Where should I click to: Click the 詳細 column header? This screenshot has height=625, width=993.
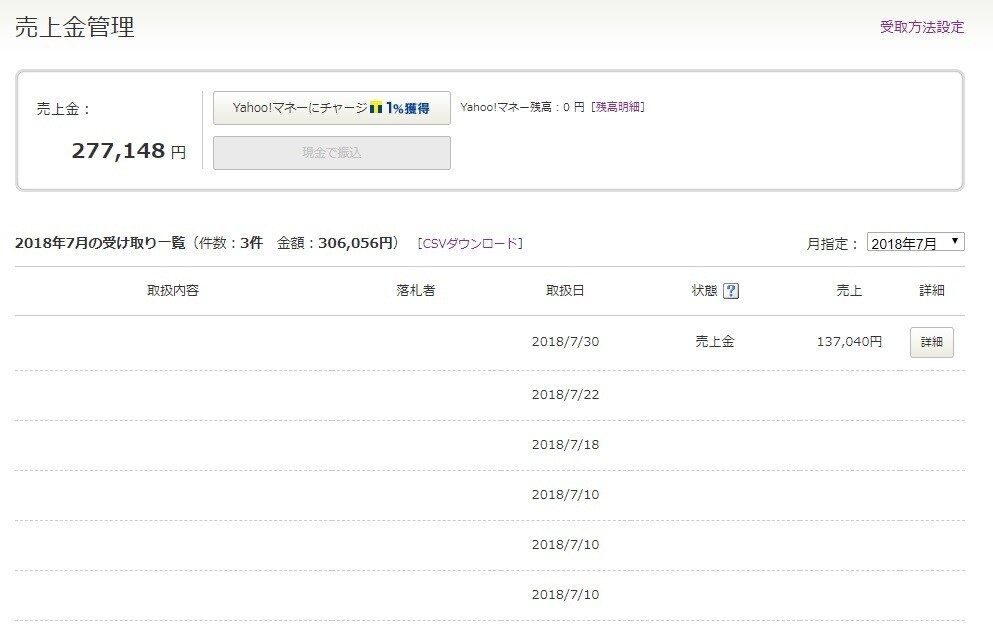coord(932,291)
